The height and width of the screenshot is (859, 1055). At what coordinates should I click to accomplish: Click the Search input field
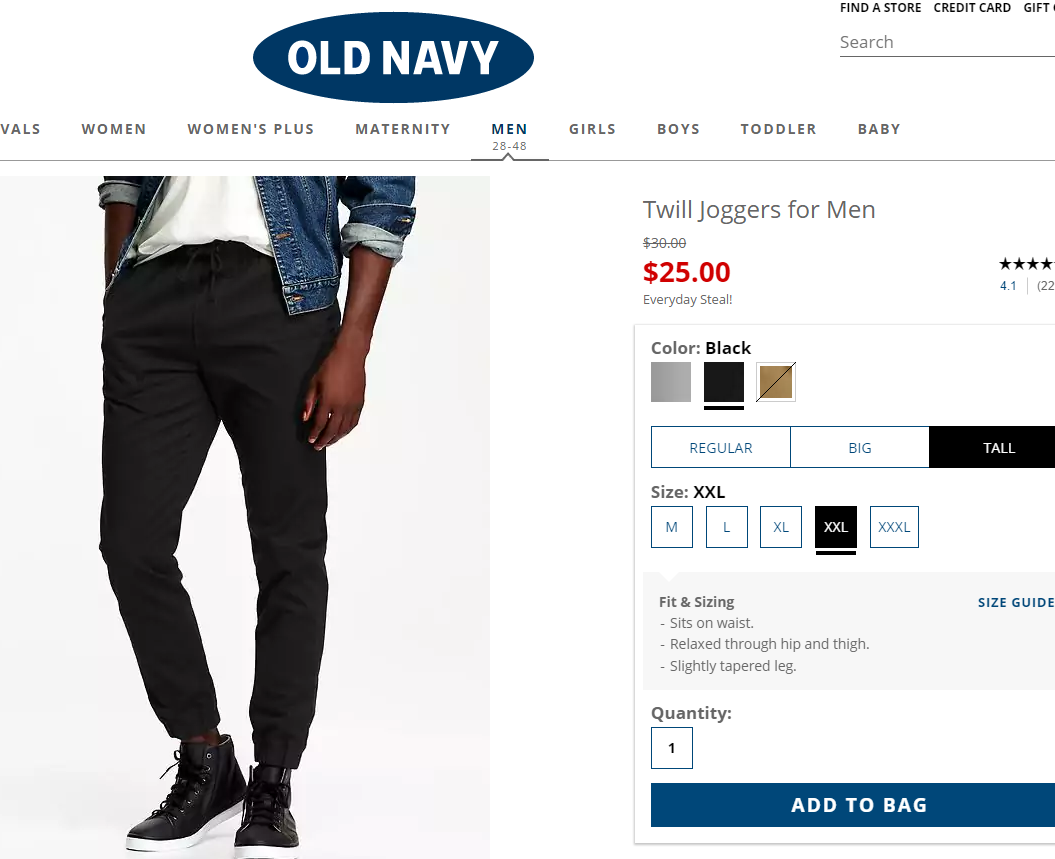(x=945, y=42)
